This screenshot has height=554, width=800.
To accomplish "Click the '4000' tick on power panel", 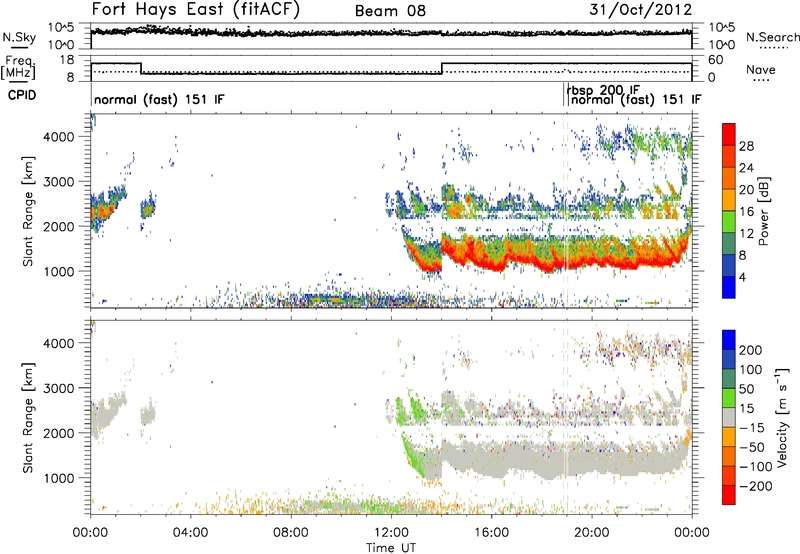I will (x=59, y=137).
